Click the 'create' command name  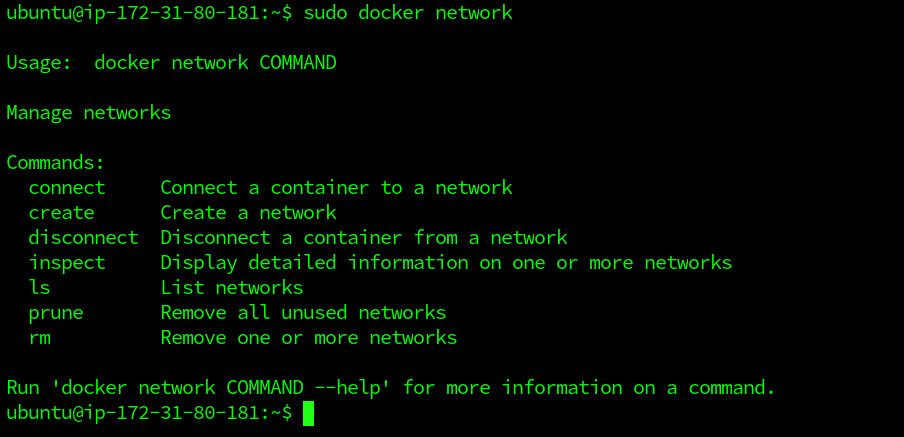click(x=61, y=213)
